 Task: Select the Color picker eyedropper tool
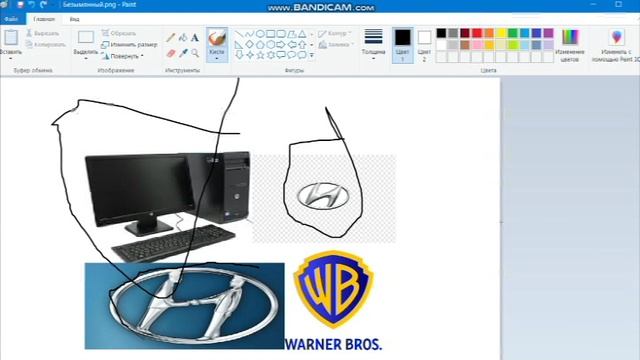click(x=183, y=53)
